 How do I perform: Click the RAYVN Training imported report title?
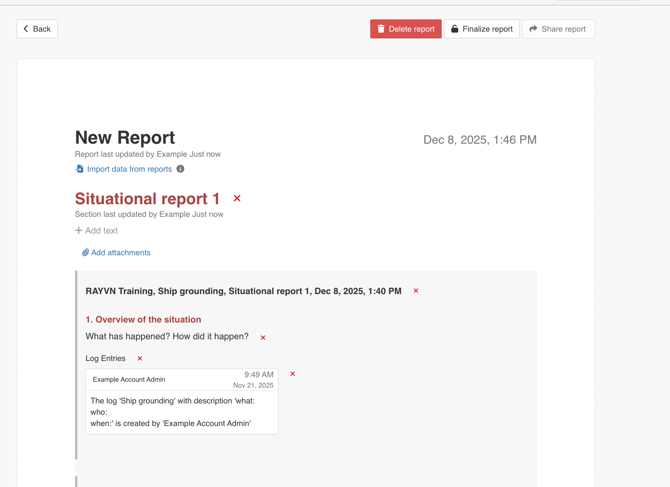tap(243, 291)
